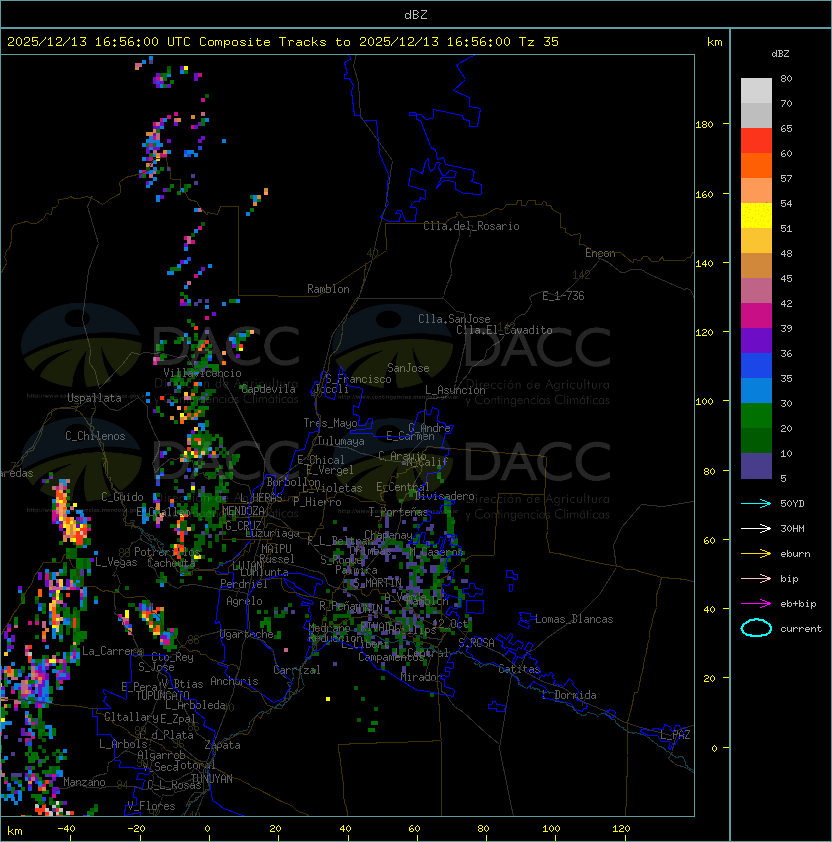Image resolution: width=832 pixels, height=842 pixels.
Task: Select the red swatch in the dBZ scale
Action: tap(756, 141)
